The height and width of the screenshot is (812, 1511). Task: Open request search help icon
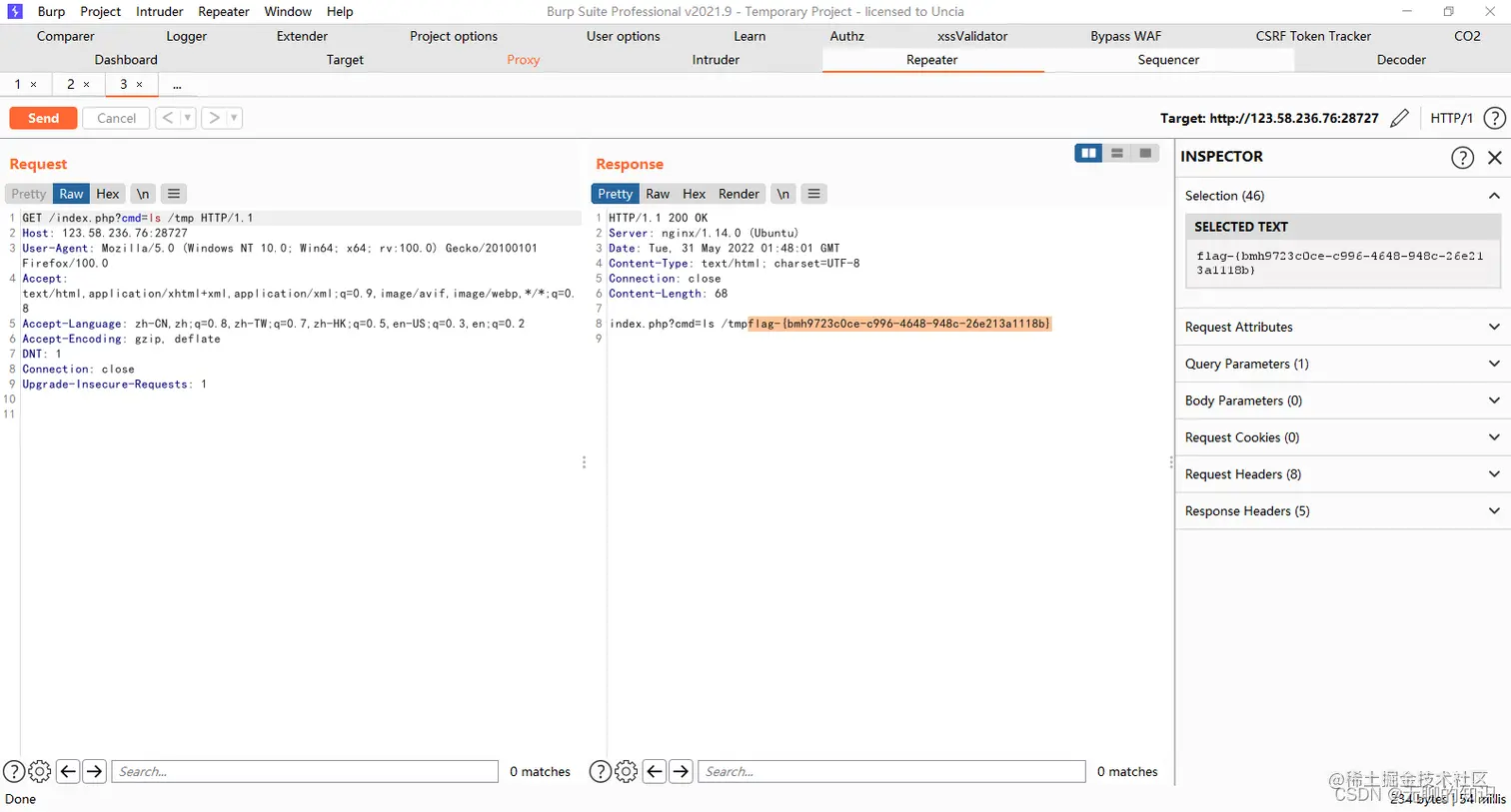pyautogui.click(x=14, y=771)
